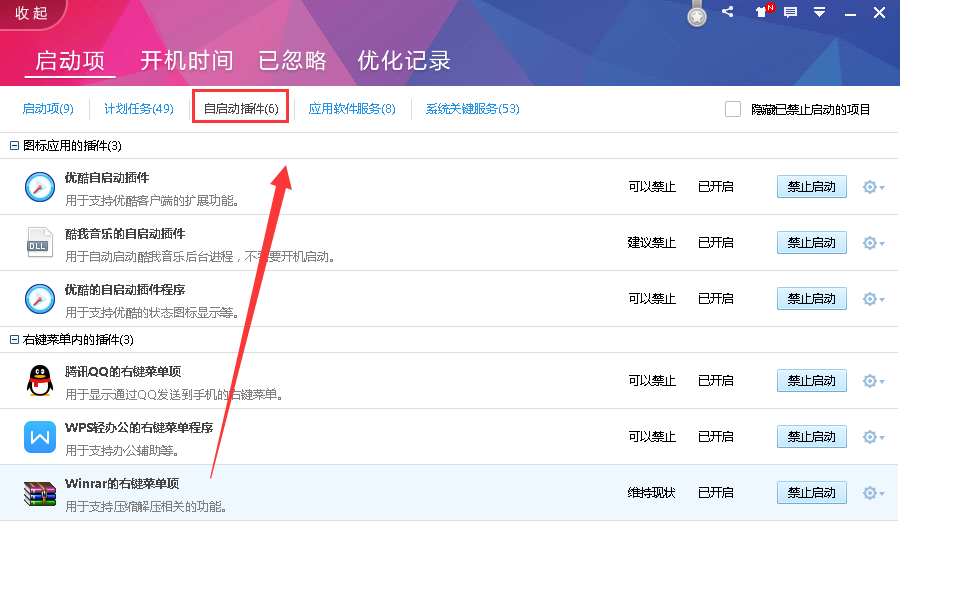Open gear settings for 腾讯QQ的右键菜单项
960x600 pixels.
point(873,381)
